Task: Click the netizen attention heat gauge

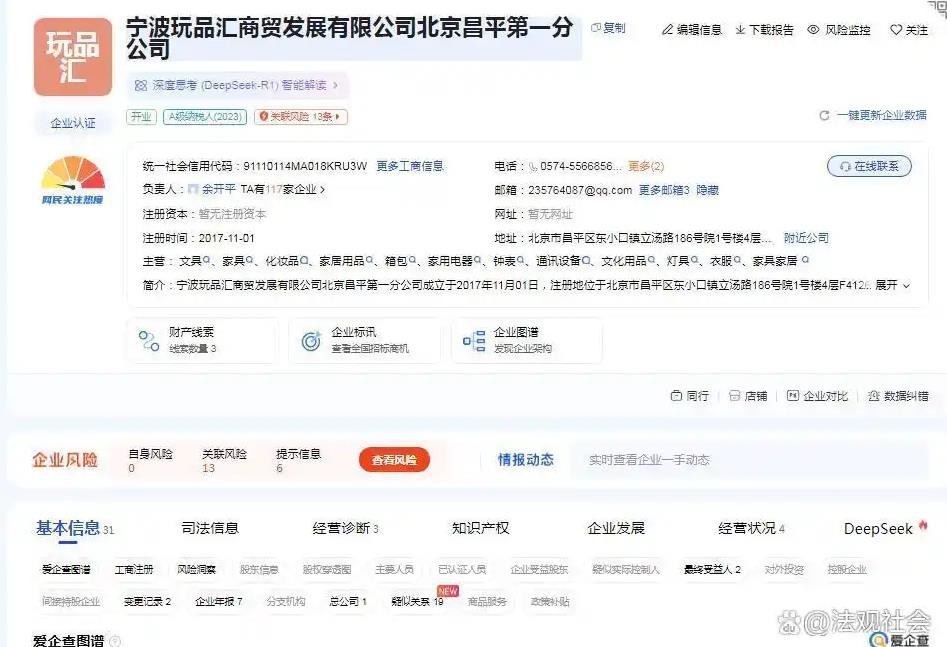Action: pyautogui.click(x=72, y=180)
